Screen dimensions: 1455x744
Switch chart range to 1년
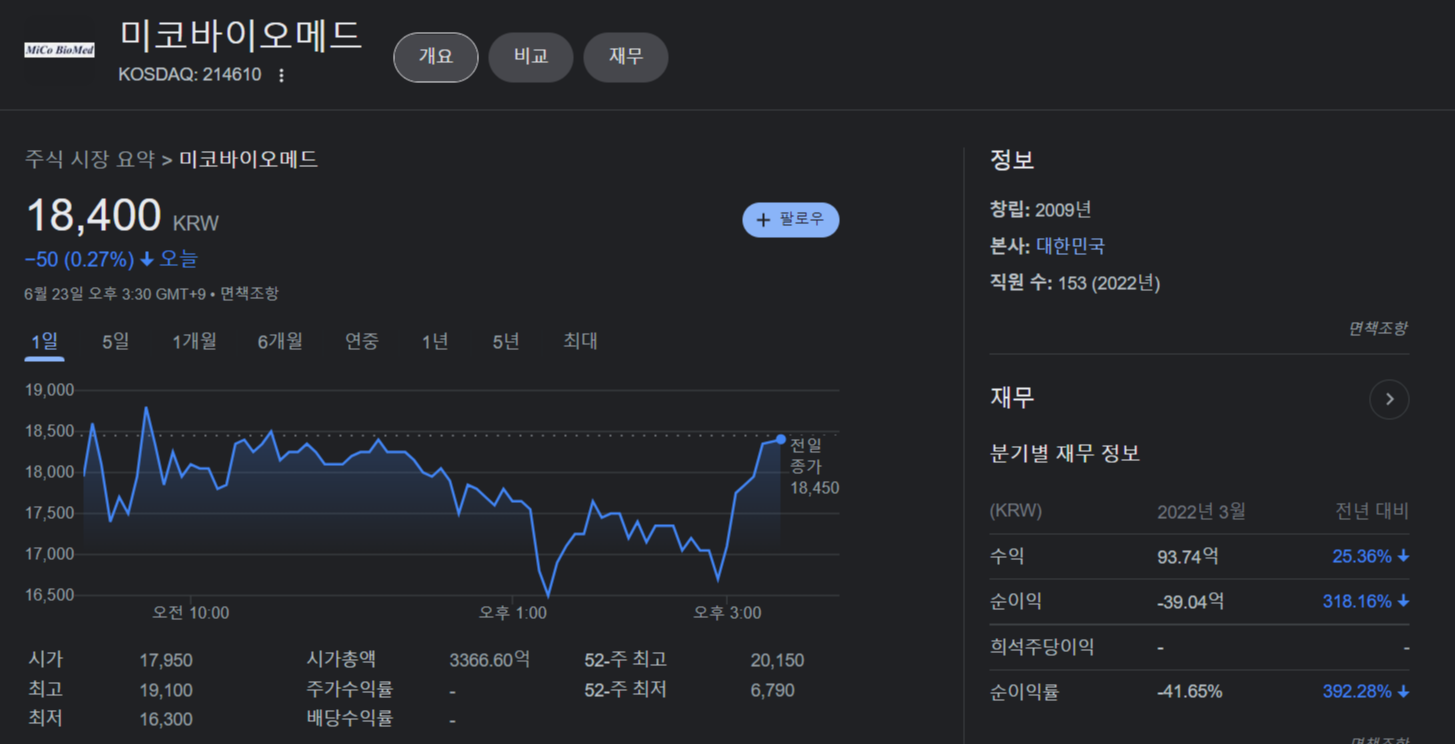pos(435,342)
